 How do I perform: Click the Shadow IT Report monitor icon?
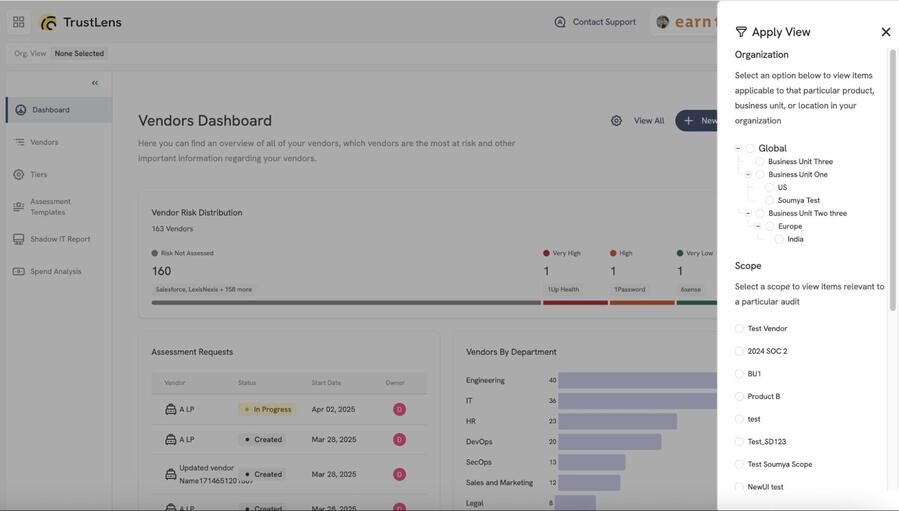pyautogui.click(x=18, y=239)
